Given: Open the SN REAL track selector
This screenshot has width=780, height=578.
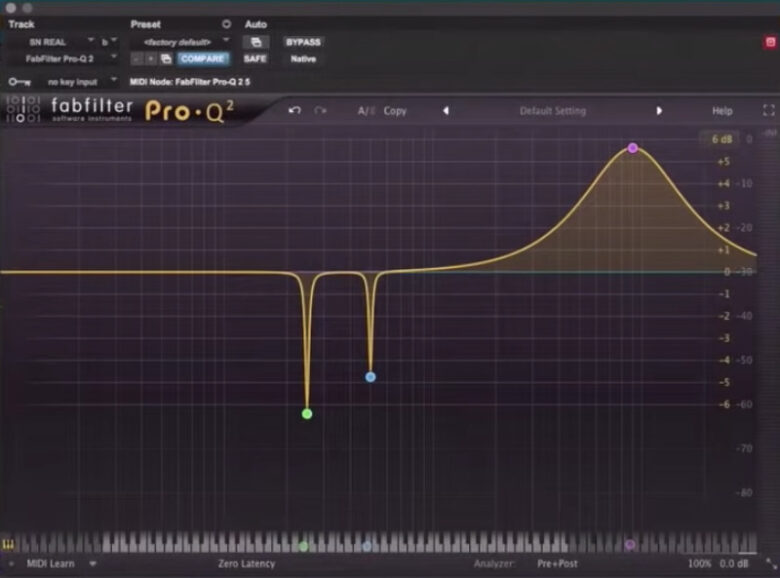Looking at the screenshot, I should [52, 42].
